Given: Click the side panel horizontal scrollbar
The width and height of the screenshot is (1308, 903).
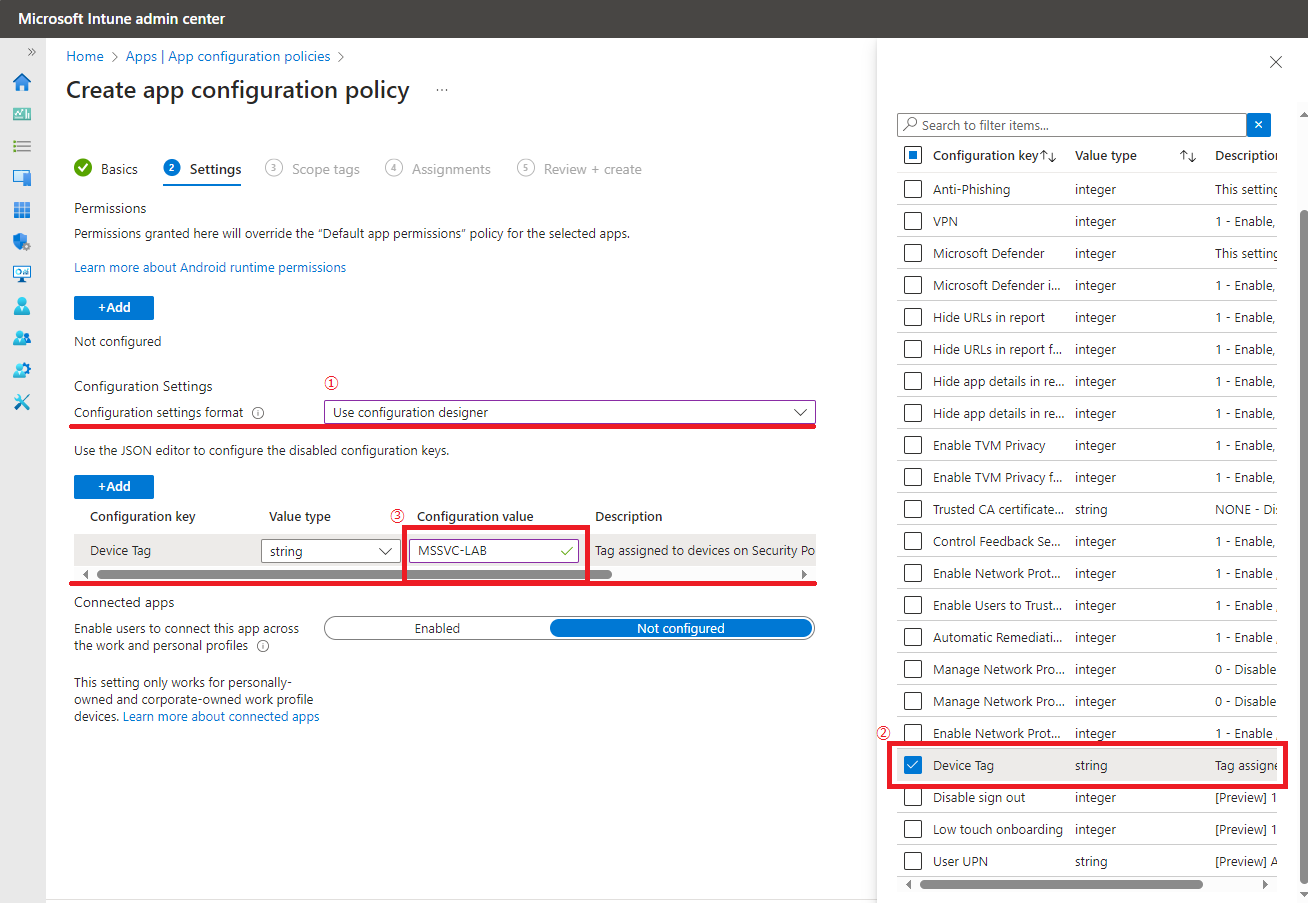Looking at the screenshot, I should click(1061, 885).
